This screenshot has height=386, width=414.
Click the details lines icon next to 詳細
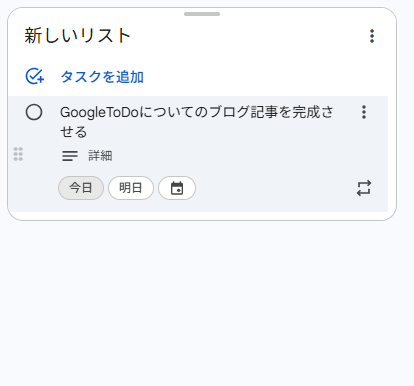(x=70, y=156)
